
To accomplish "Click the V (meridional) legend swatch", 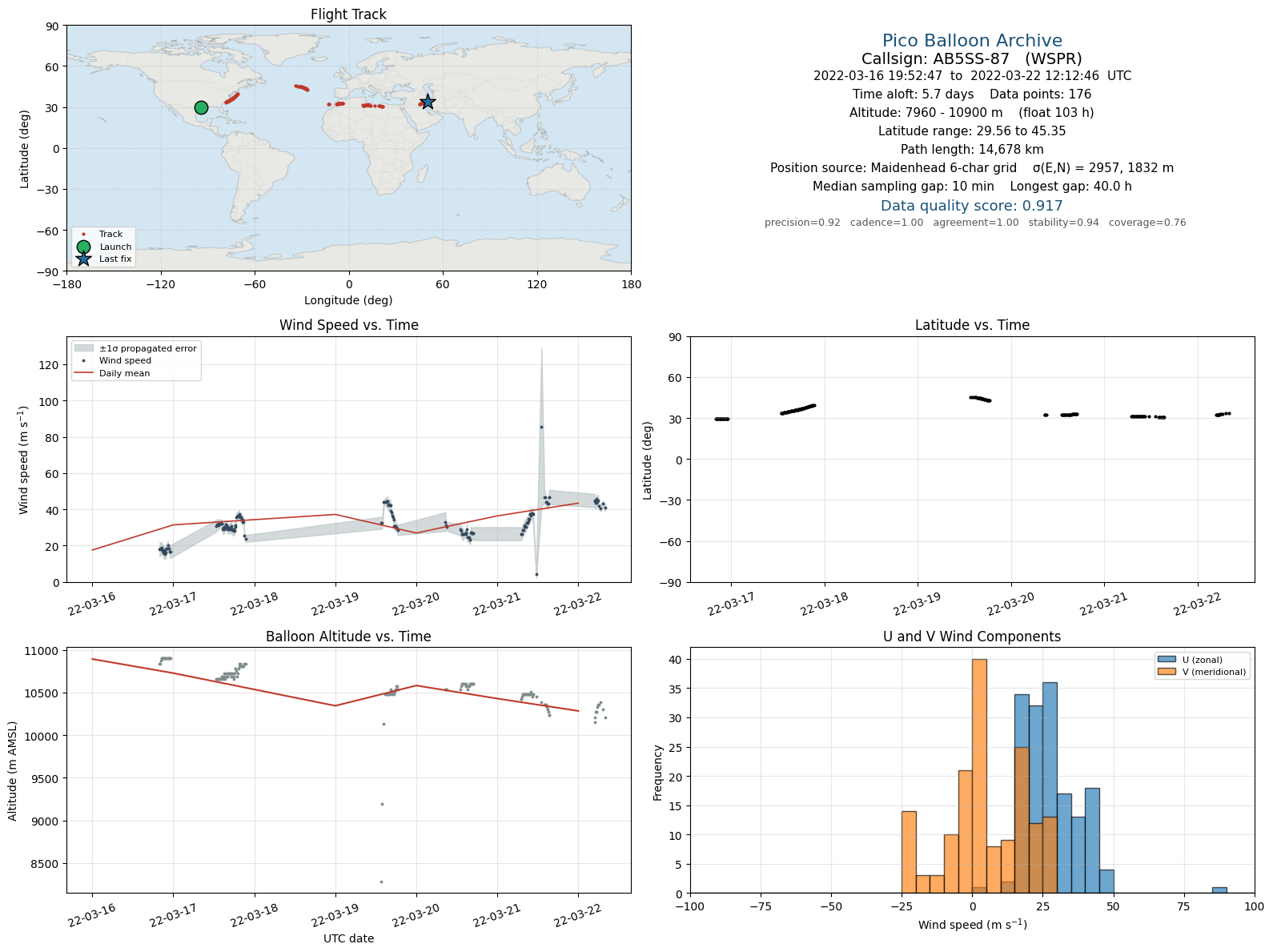I will [1166, 672].
